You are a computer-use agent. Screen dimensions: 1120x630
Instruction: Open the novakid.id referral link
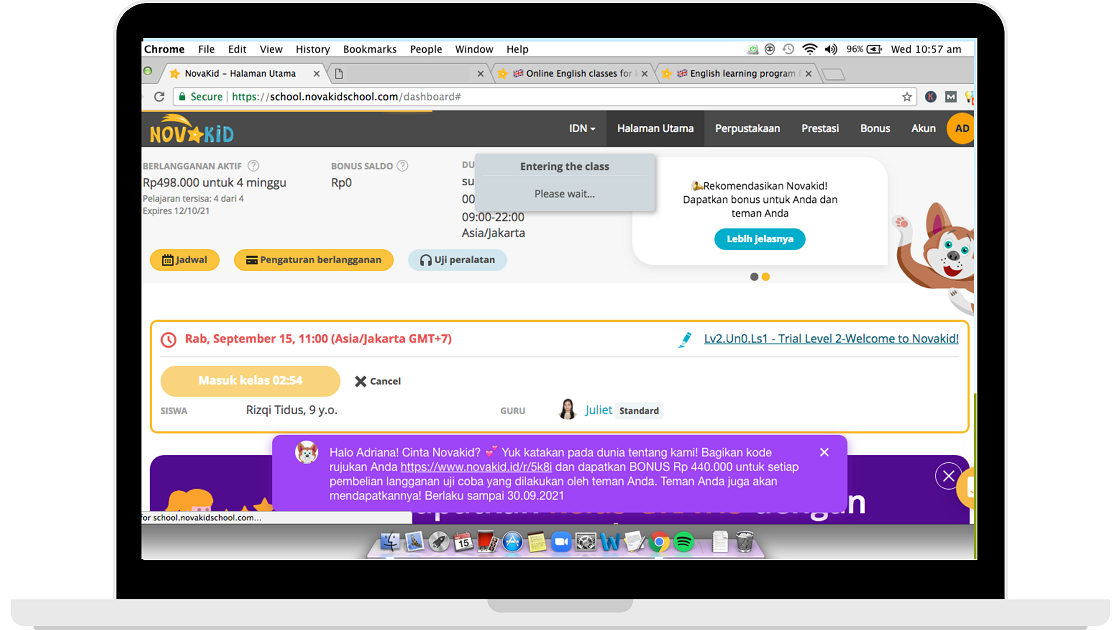(476, 467)
